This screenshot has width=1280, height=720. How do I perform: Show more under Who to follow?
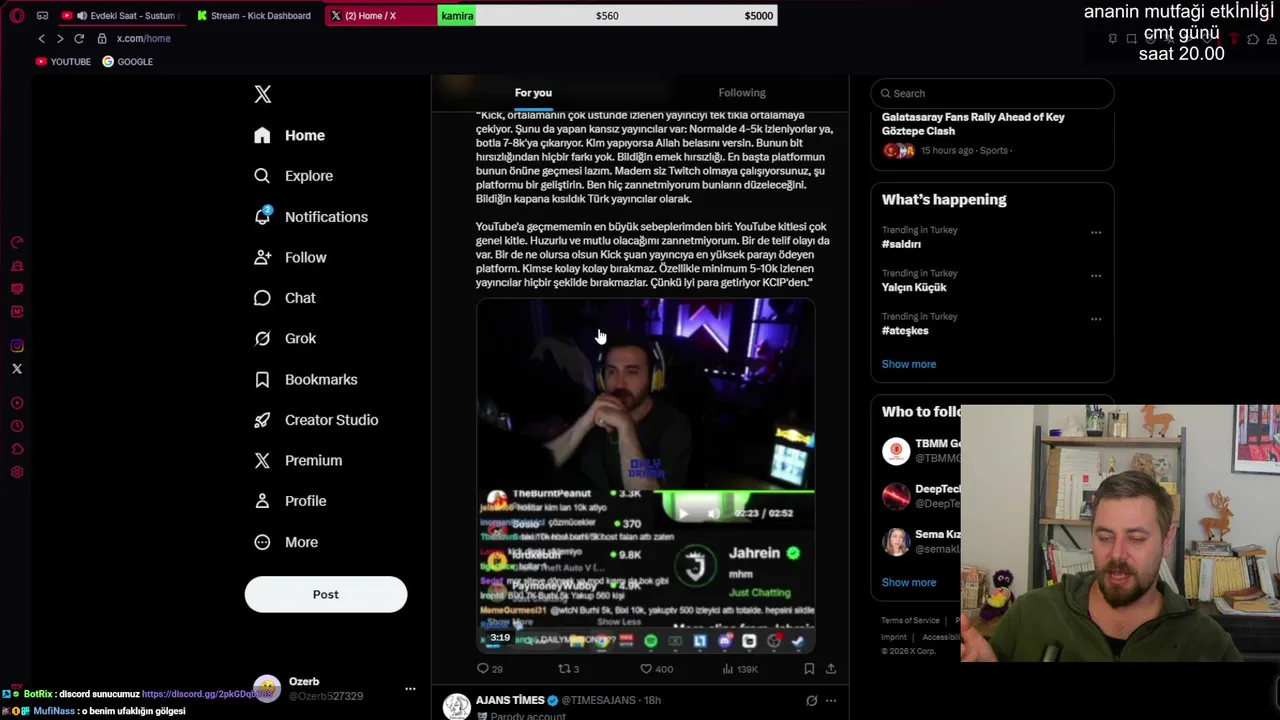pos(908,582)
